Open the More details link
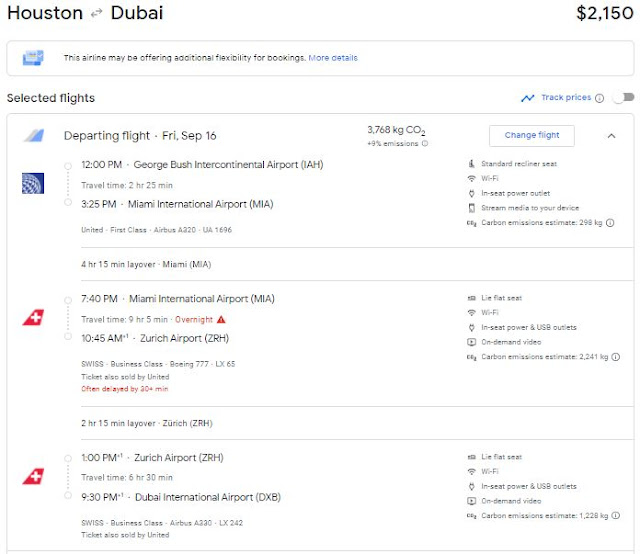This screenshot has height=554, width=640. point(333,58)
